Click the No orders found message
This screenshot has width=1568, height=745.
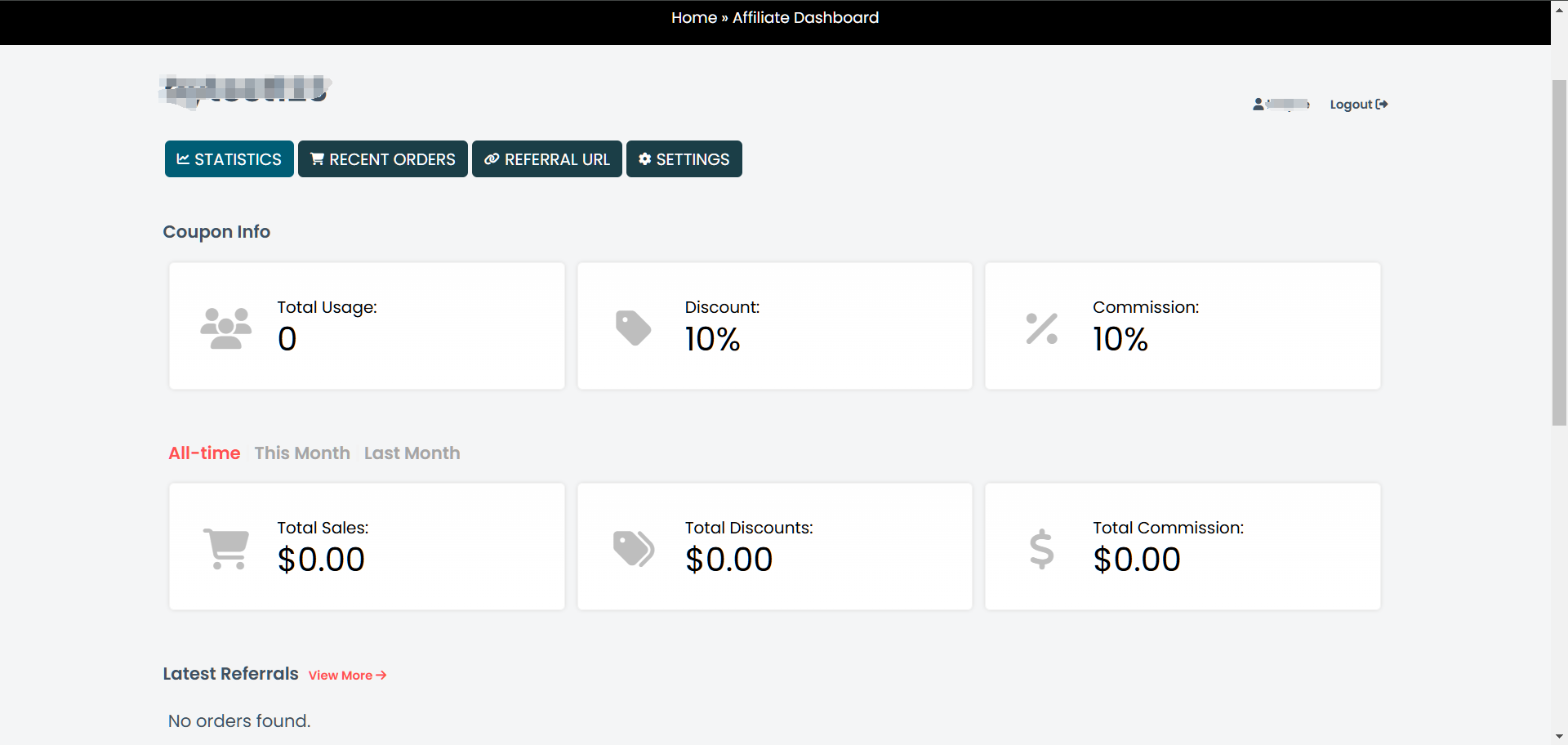point(239,721)
